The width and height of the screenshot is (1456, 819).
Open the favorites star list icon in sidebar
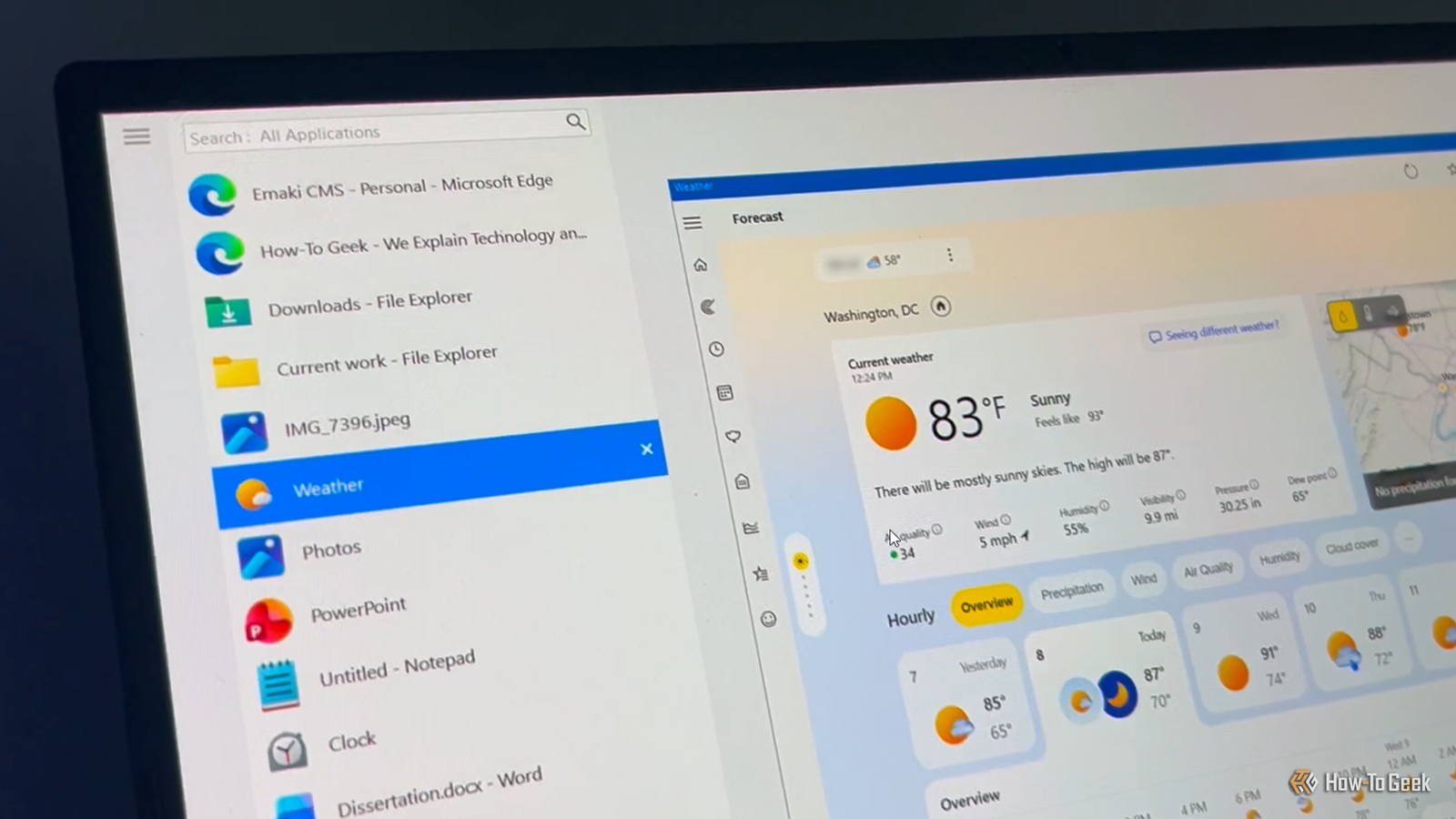tap(760, 573)
